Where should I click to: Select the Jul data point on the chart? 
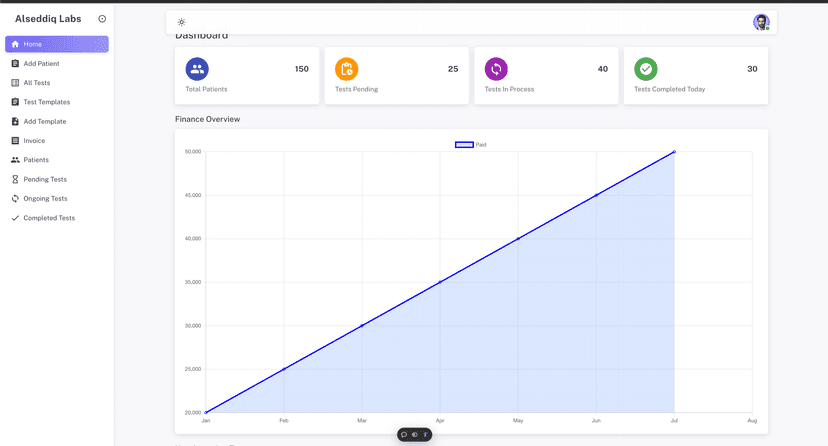[x=674, y=152]
